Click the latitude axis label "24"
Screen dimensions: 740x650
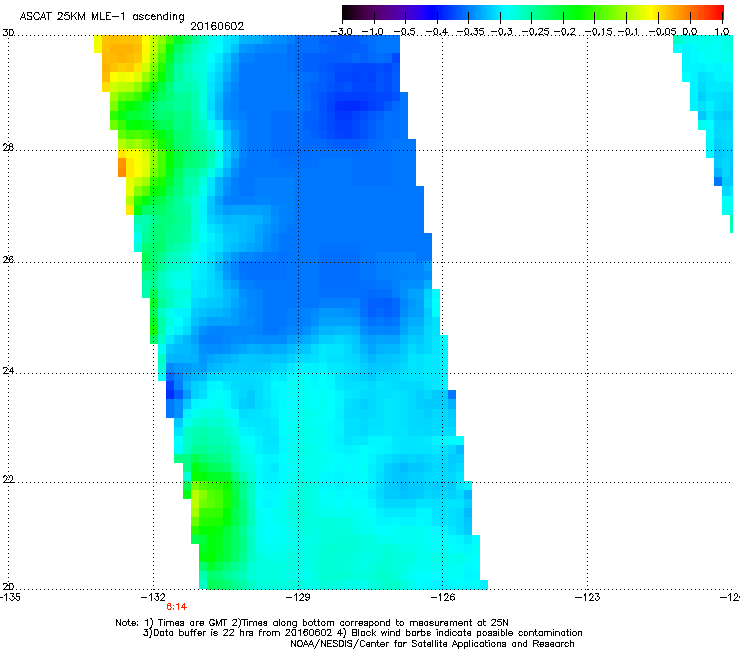click(x=8, y=371)
